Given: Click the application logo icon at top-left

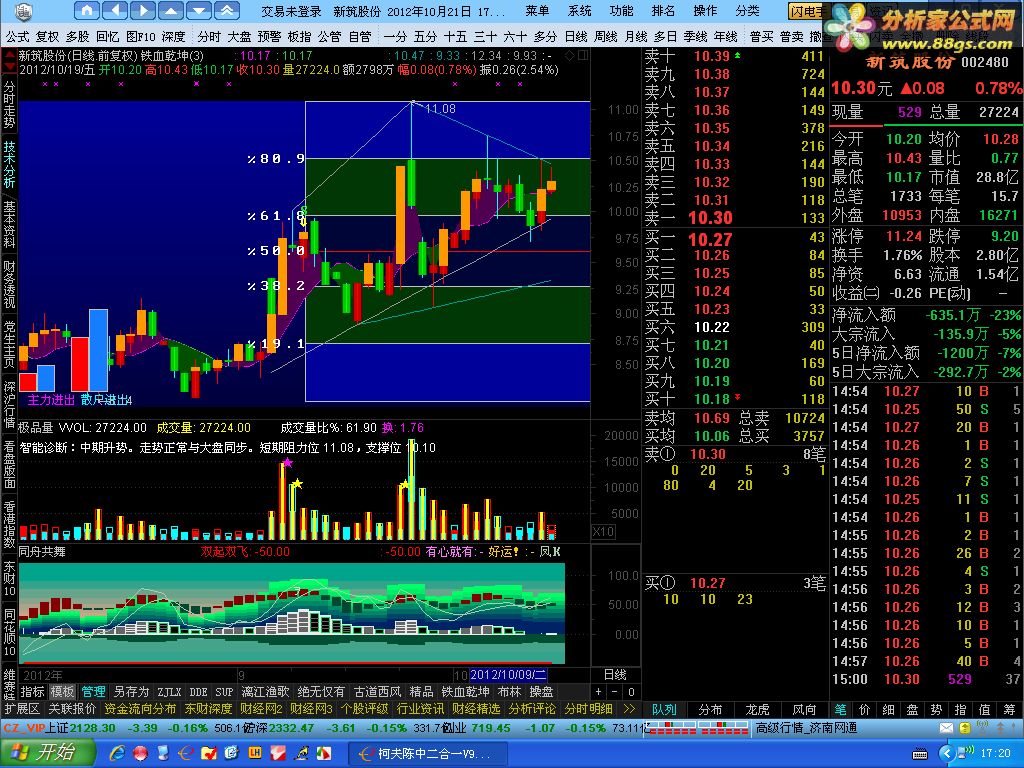Looking at the screenshot, I should point(24,11).
